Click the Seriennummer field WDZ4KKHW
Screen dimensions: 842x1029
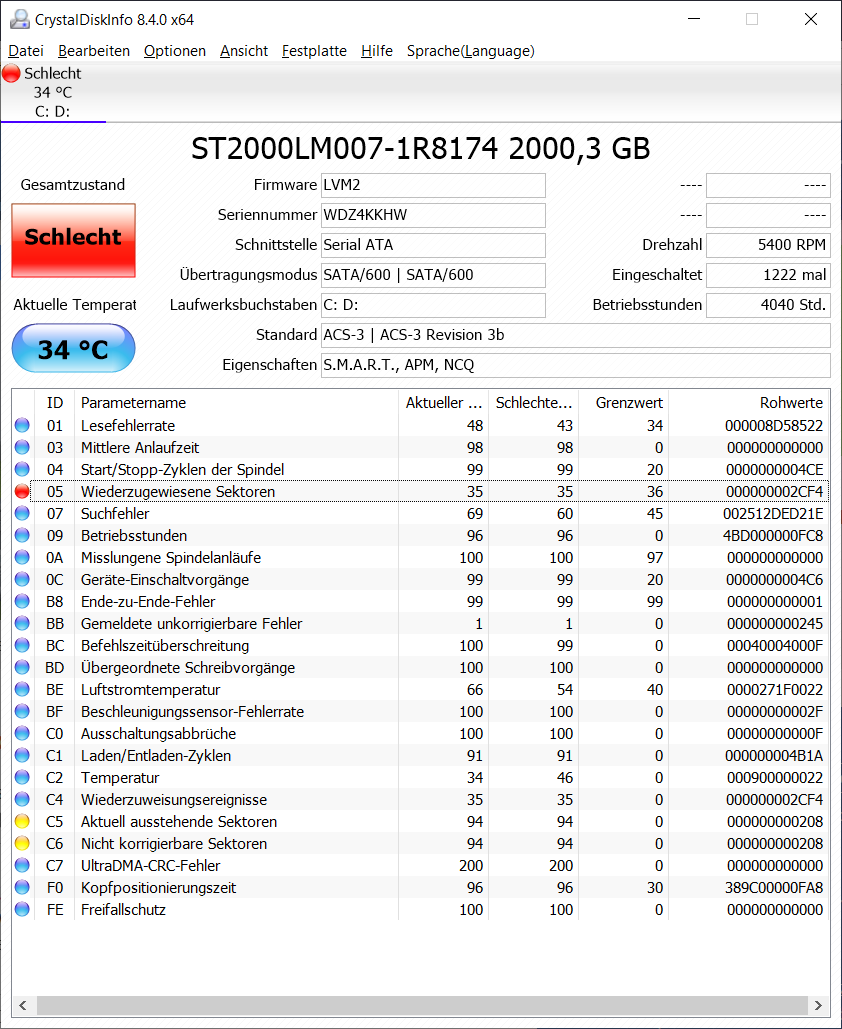(x=433, y=215)
